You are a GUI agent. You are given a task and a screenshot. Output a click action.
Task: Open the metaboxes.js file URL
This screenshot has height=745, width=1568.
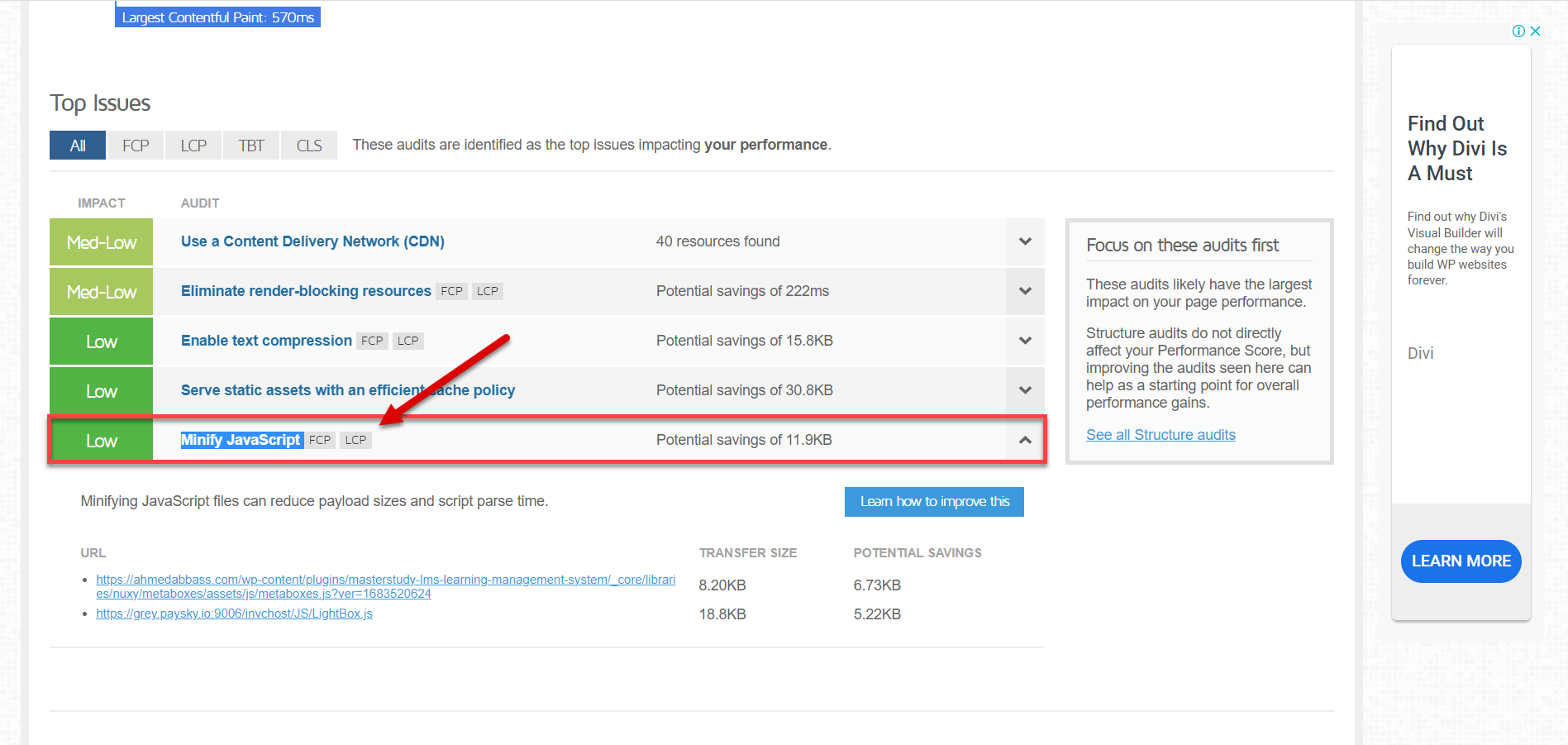point(385,586)
